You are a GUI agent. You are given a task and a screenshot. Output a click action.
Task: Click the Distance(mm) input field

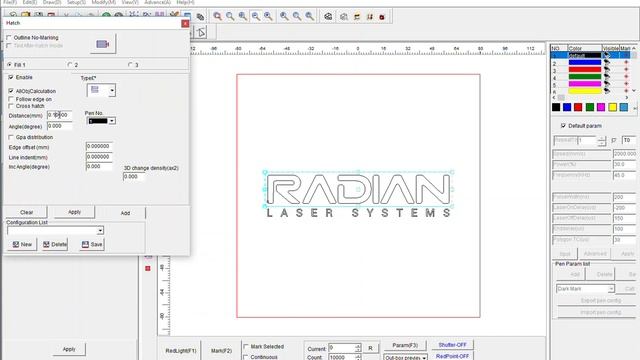click(x=60, y=115)
